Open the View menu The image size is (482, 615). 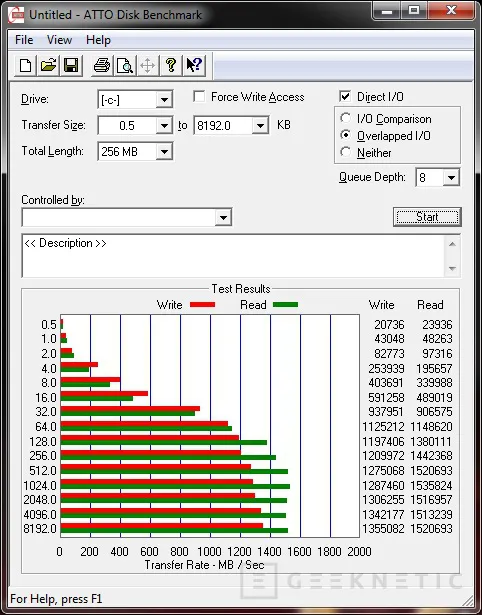point(60,40)
